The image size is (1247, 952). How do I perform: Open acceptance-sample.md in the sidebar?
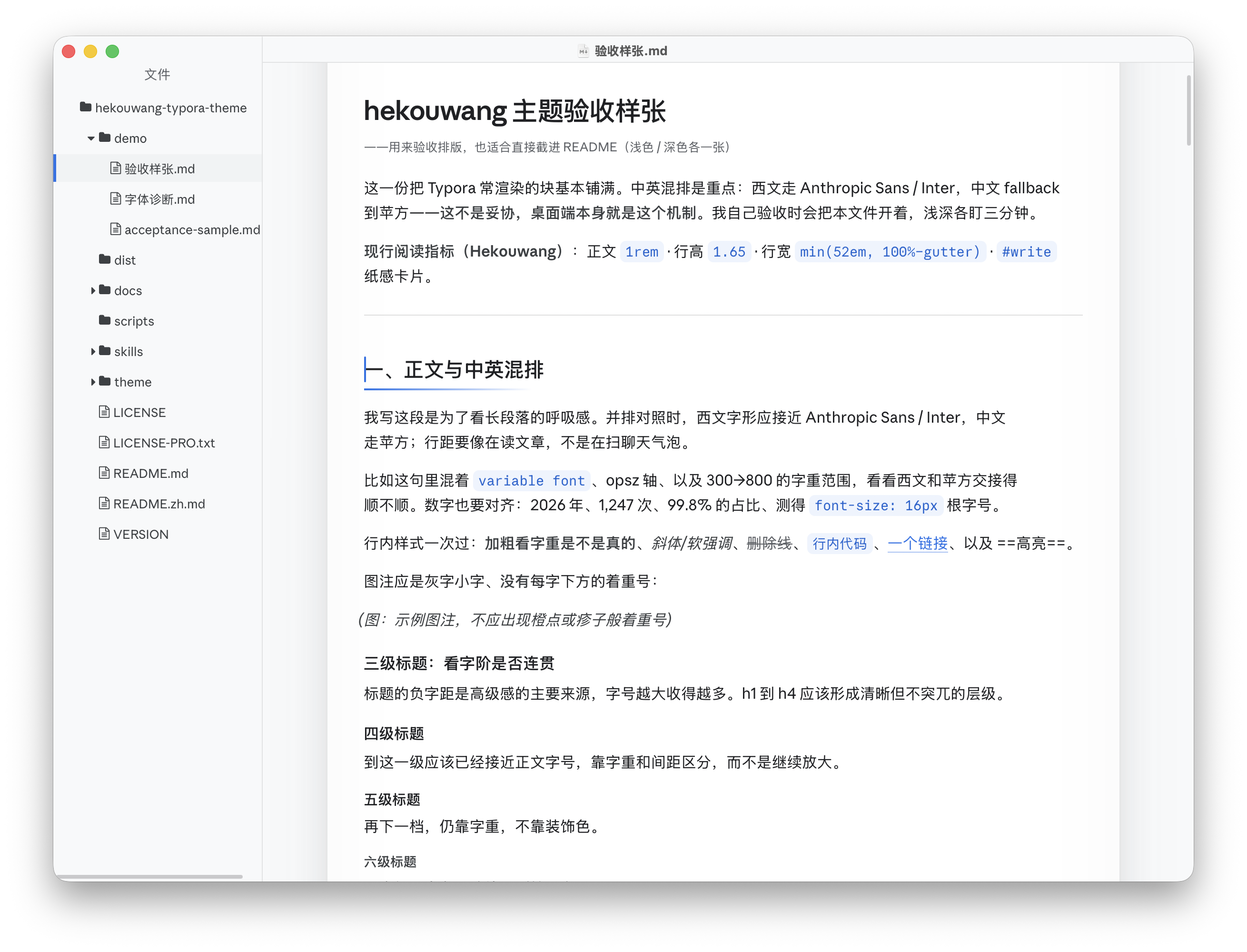coord(192,230)
